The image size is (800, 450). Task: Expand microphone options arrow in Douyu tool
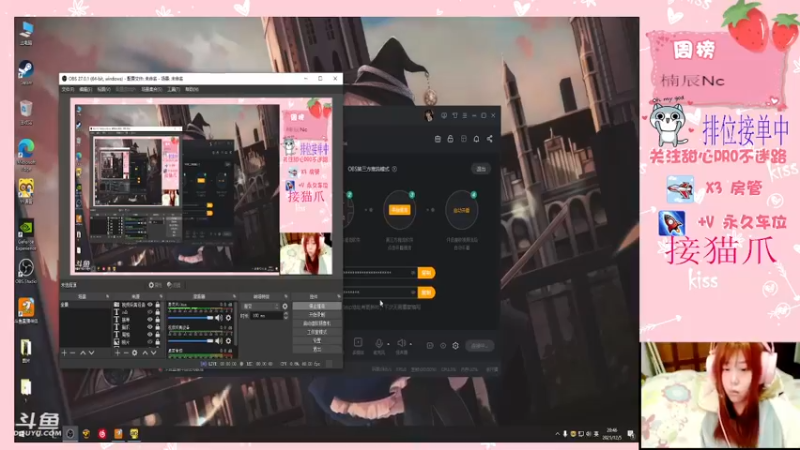pos(388,344)
